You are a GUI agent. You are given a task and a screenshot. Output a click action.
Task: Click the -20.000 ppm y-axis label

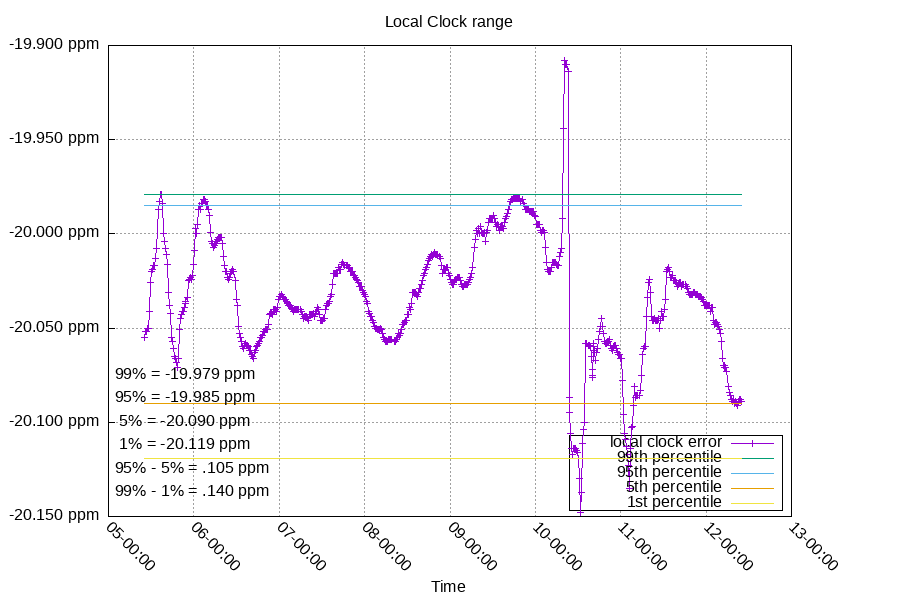pyautogui.click(x=54, y=233)
